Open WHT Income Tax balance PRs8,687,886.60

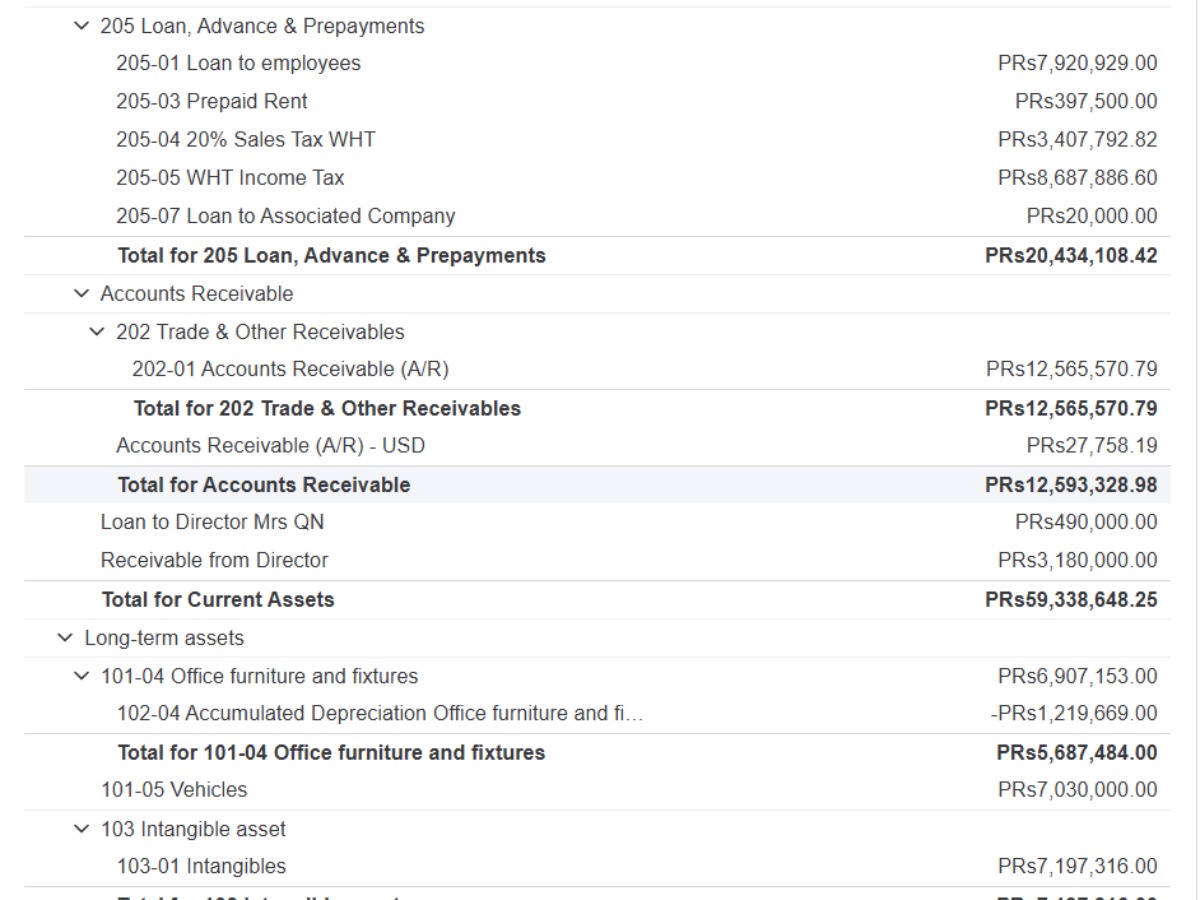[1077, 178]
